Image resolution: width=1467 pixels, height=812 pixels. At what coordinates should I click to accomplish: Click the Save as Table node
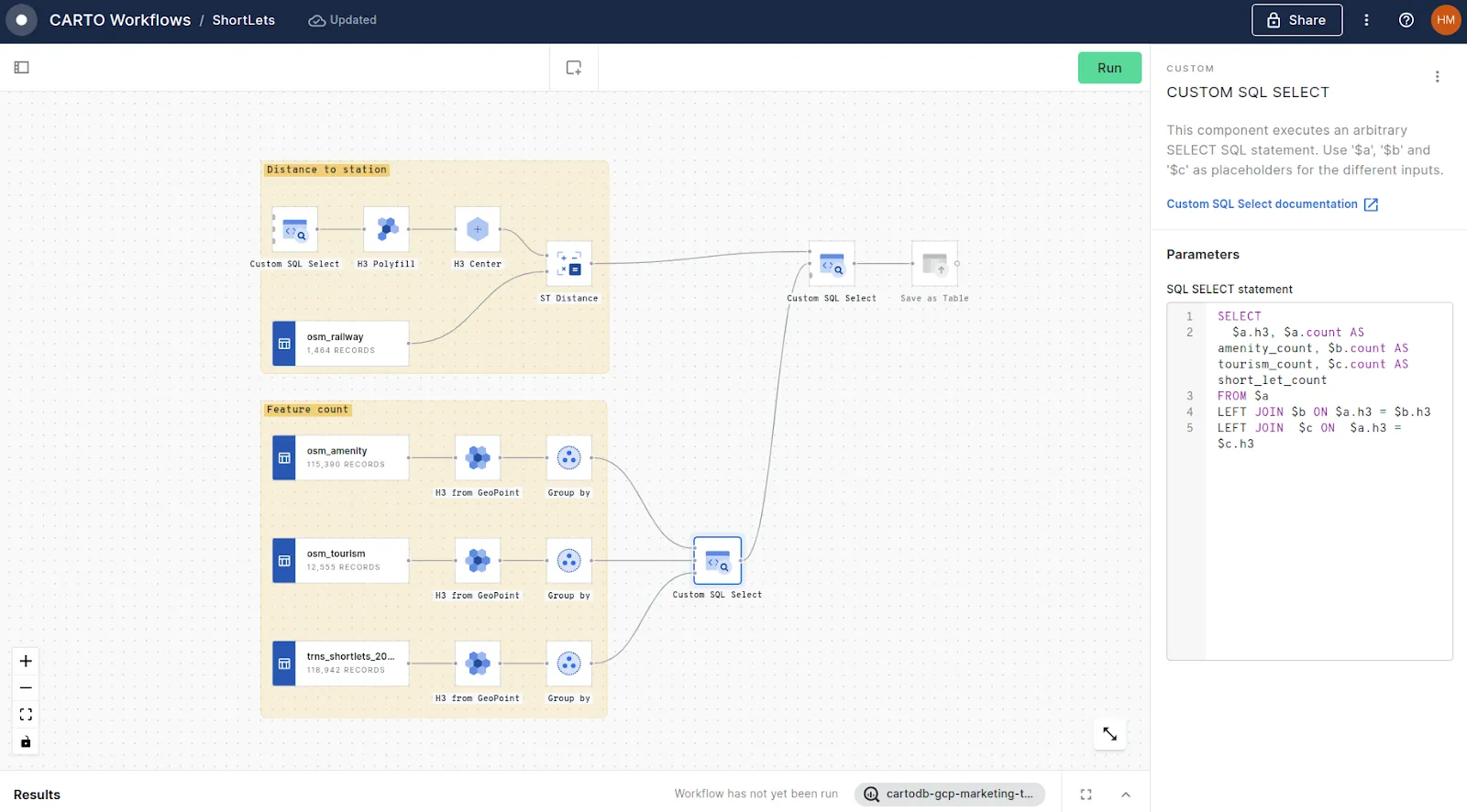(x=934, y=264)
